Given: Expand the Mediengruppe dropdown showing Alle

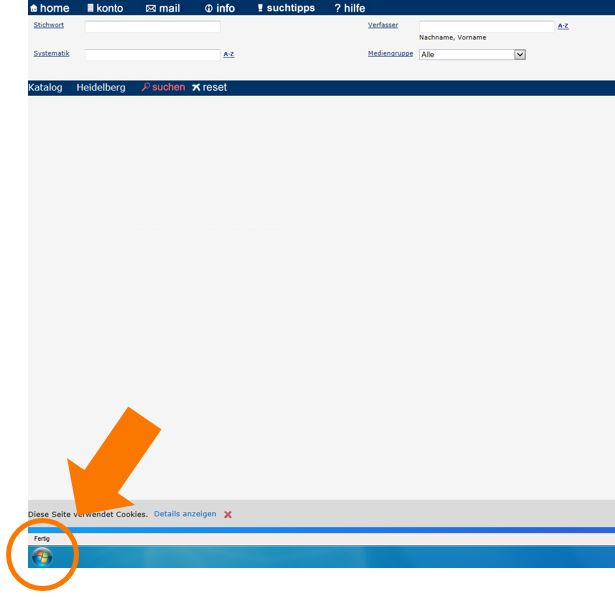Looking at the screenshot, I should click(x=472, y=55).
